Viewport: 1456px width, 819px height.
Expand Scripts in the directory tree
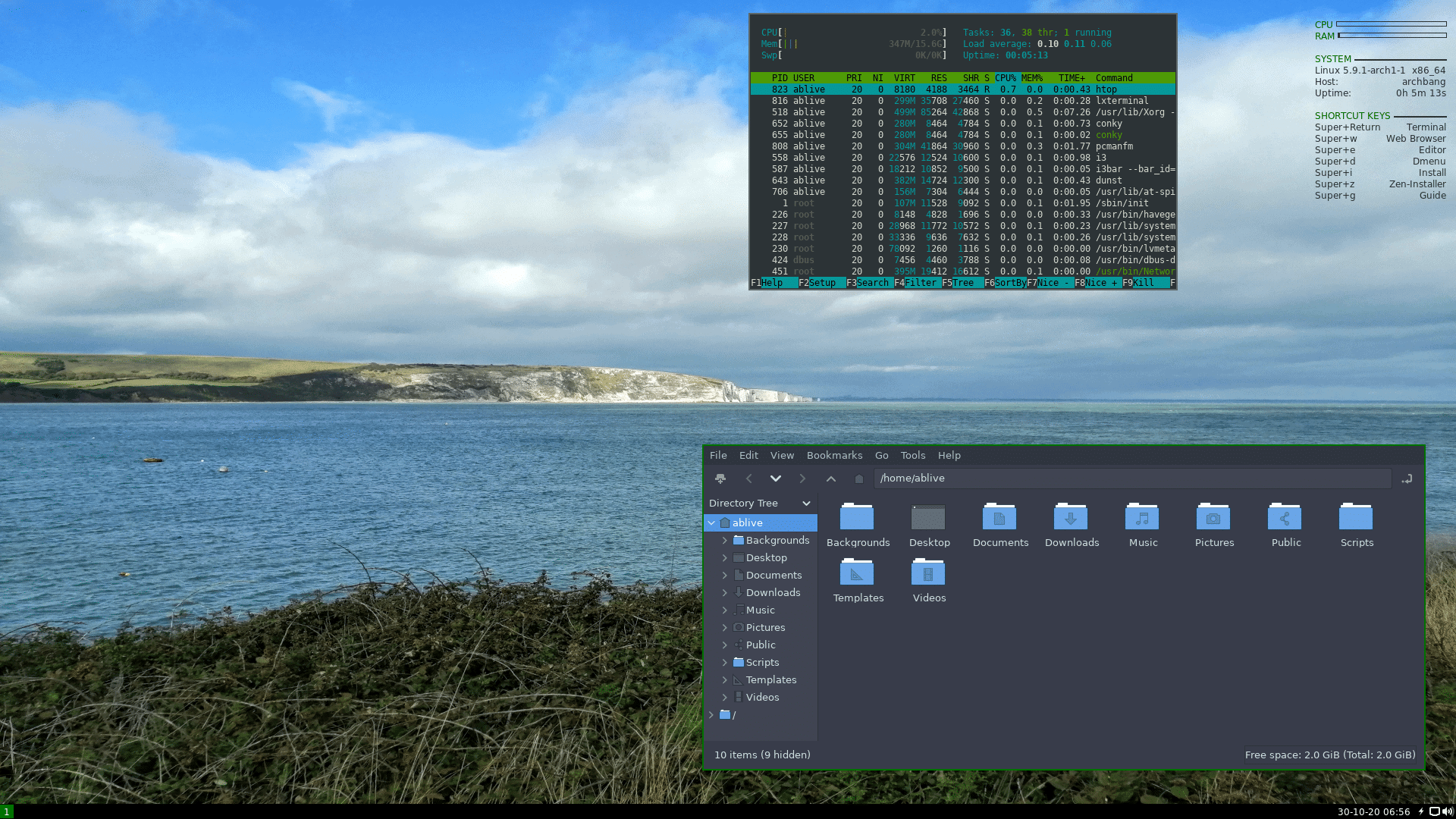pos(724,662)
